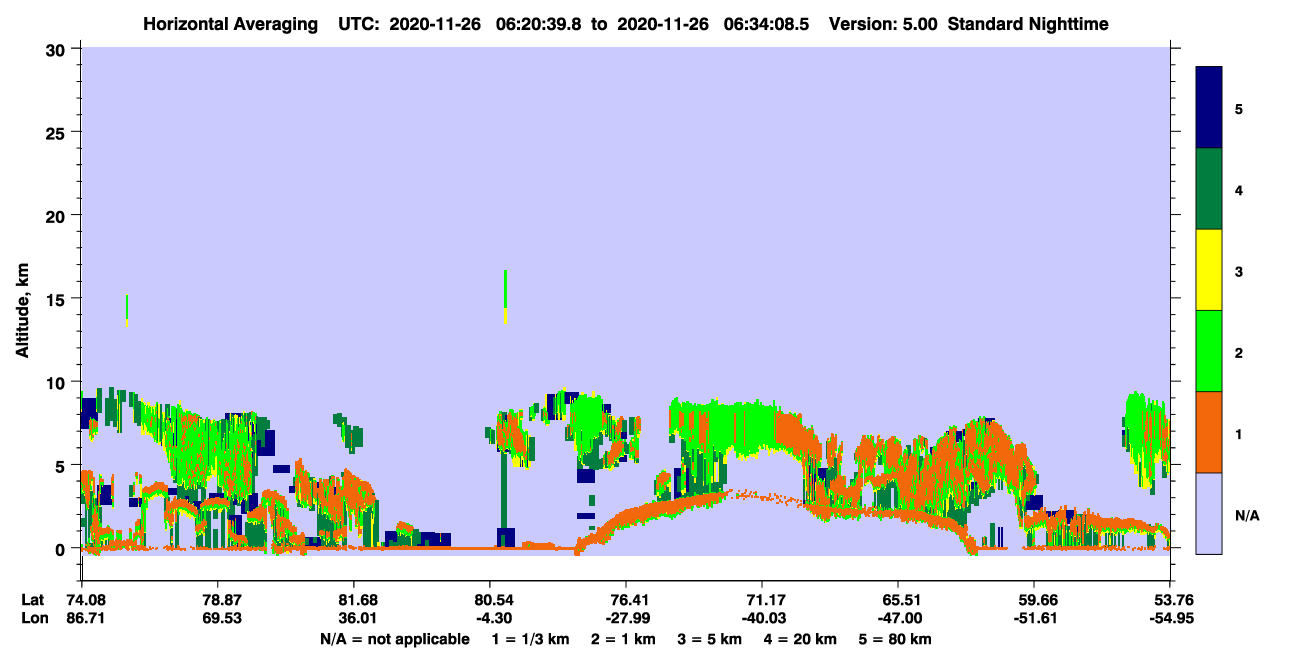1300x667 pixels.
Task: Click 'Standard Nighttime' in the title
Action: point(1027,24)
